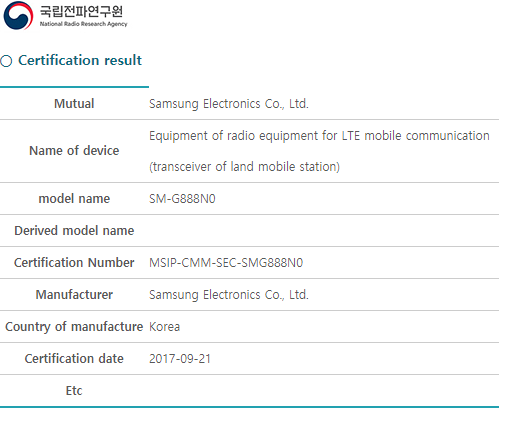Select the Korea country value
This screenshot has width=523, height=437.
tap(164, 327)
